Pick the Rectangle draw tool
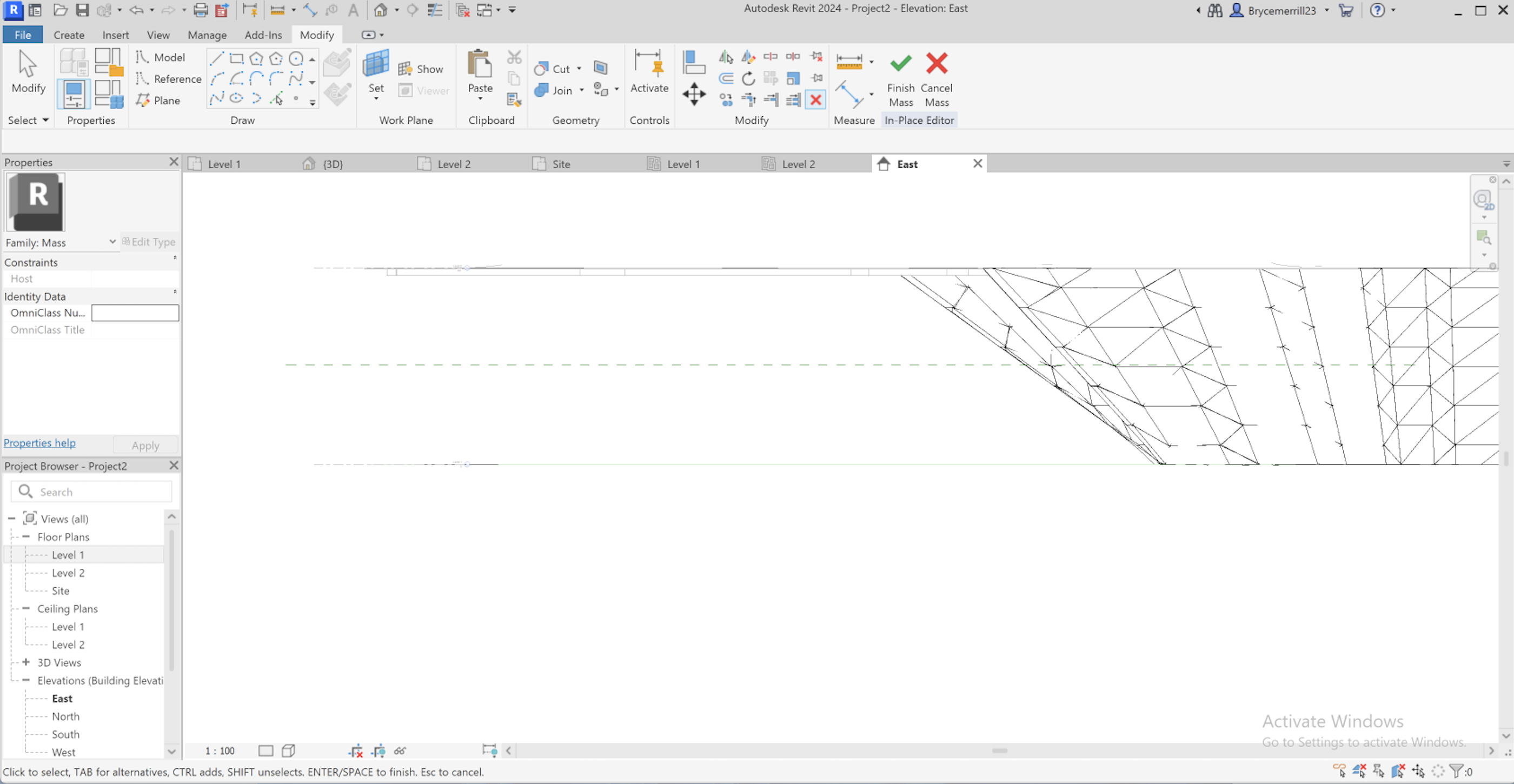The image size is (1514, 784). click(x=236, y=58)
